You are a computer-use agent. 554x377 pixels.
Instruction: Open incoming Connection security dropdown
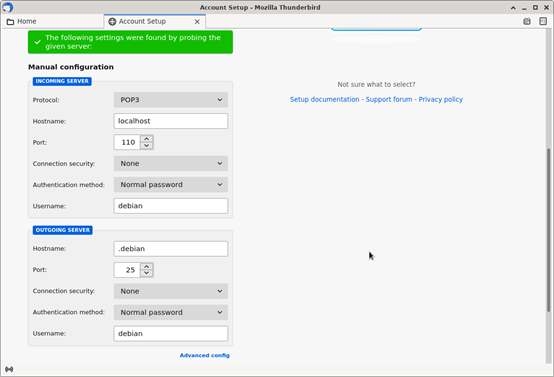coord(171,164)
